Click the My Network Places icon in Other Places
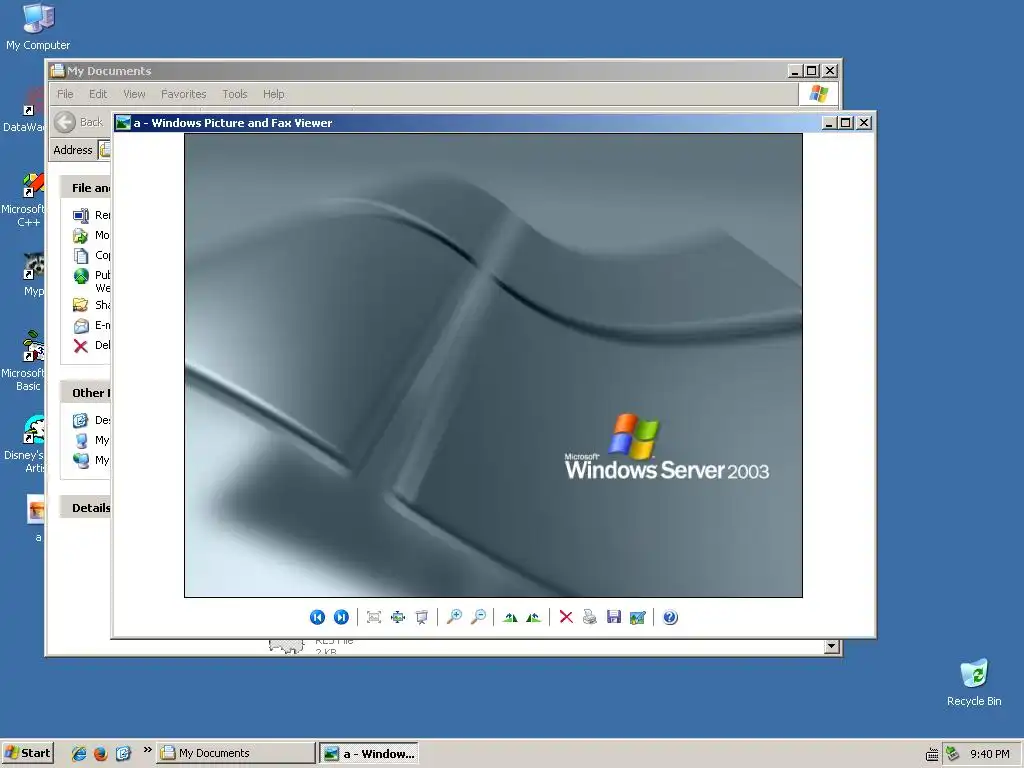 point(81,460)
